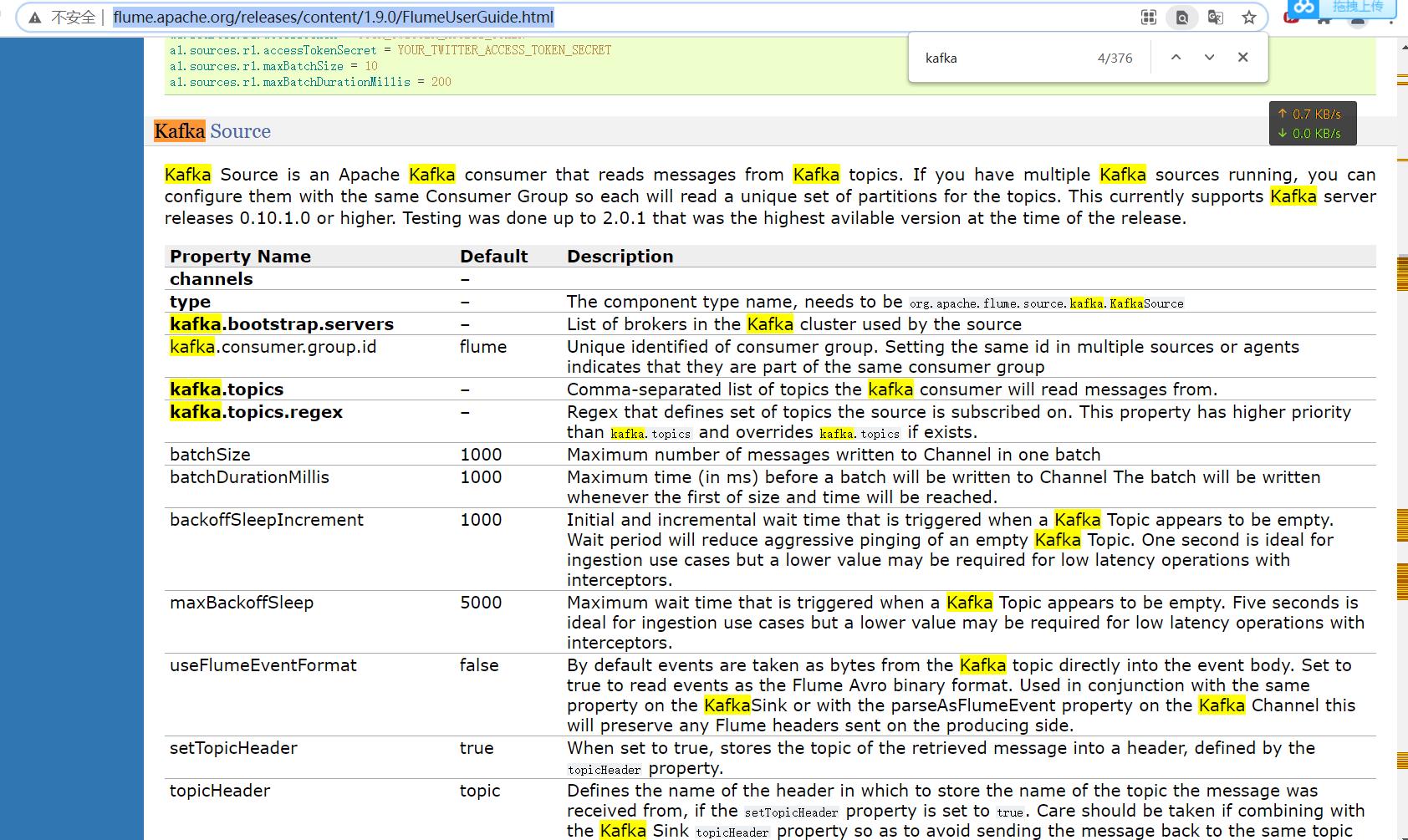This screenshot has width=1408, height=840.
Task: Click default value false for useFlumeEventFormat
Action: [479, 665]
